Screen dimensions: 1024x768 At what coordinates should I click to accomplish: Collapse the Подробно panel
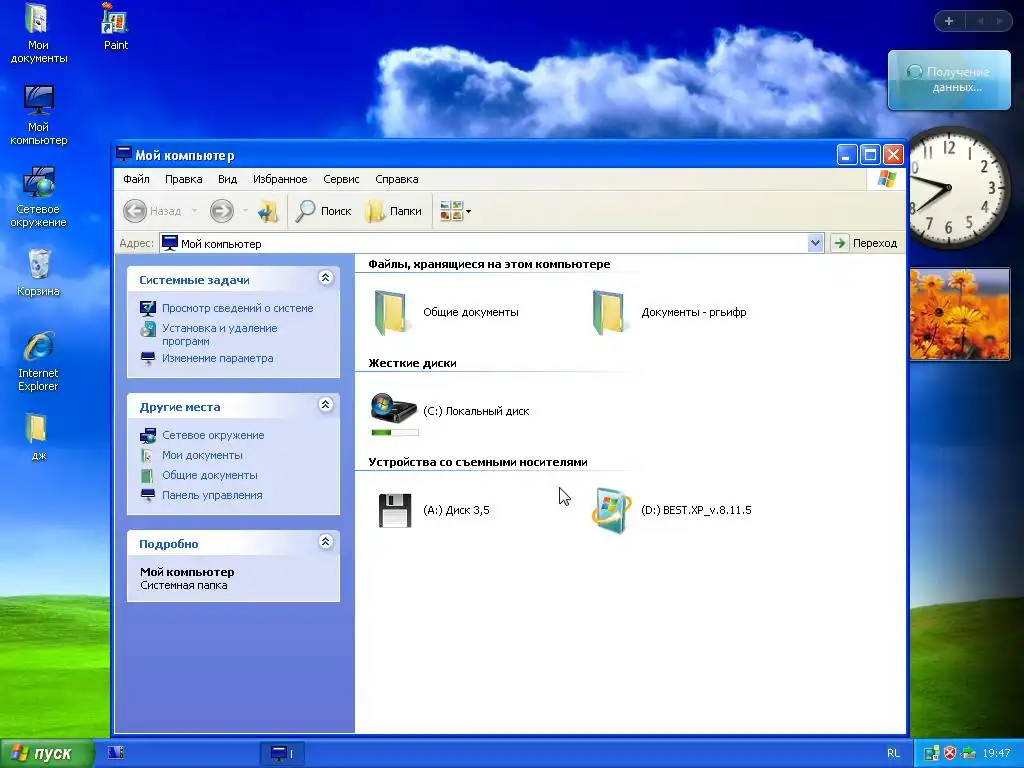click(325, 542)
